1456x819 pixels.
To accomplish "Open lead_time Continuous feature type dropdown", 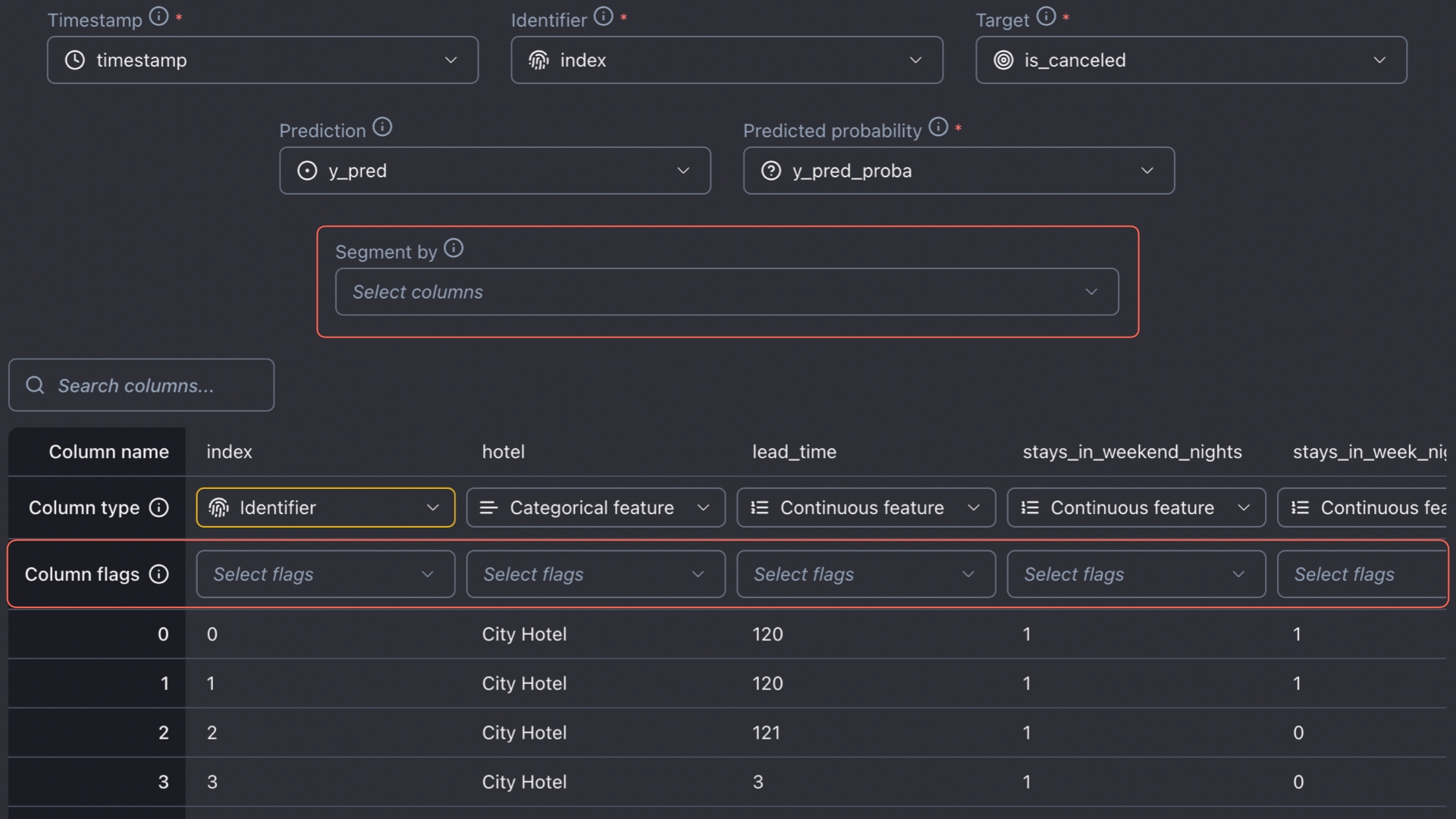I will [x=865, y=507].
